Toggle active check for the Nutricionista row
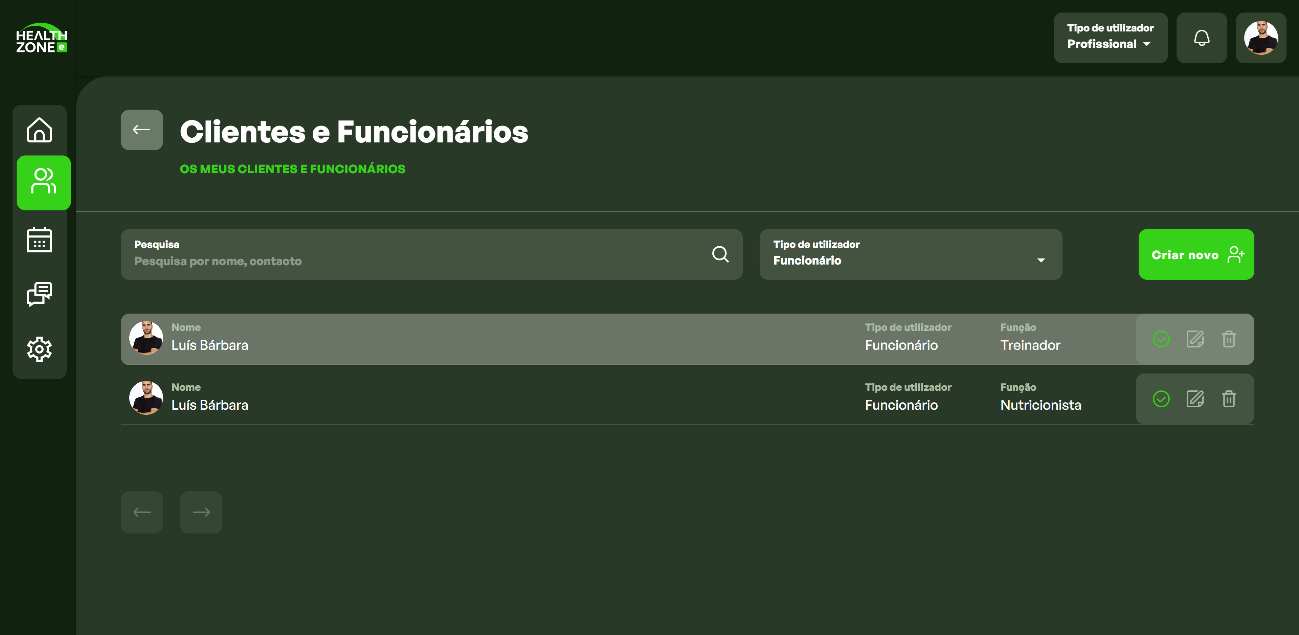 click(1161, 399)
